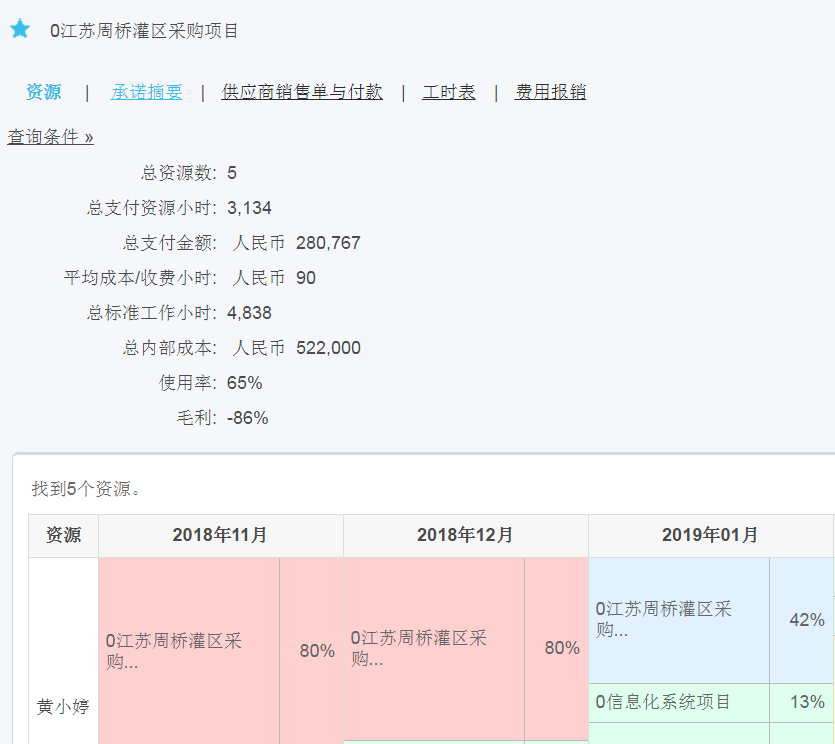This screenshot has height=744, width=835.
Task: Select the 2018年12月 column header
Action: 465,535
